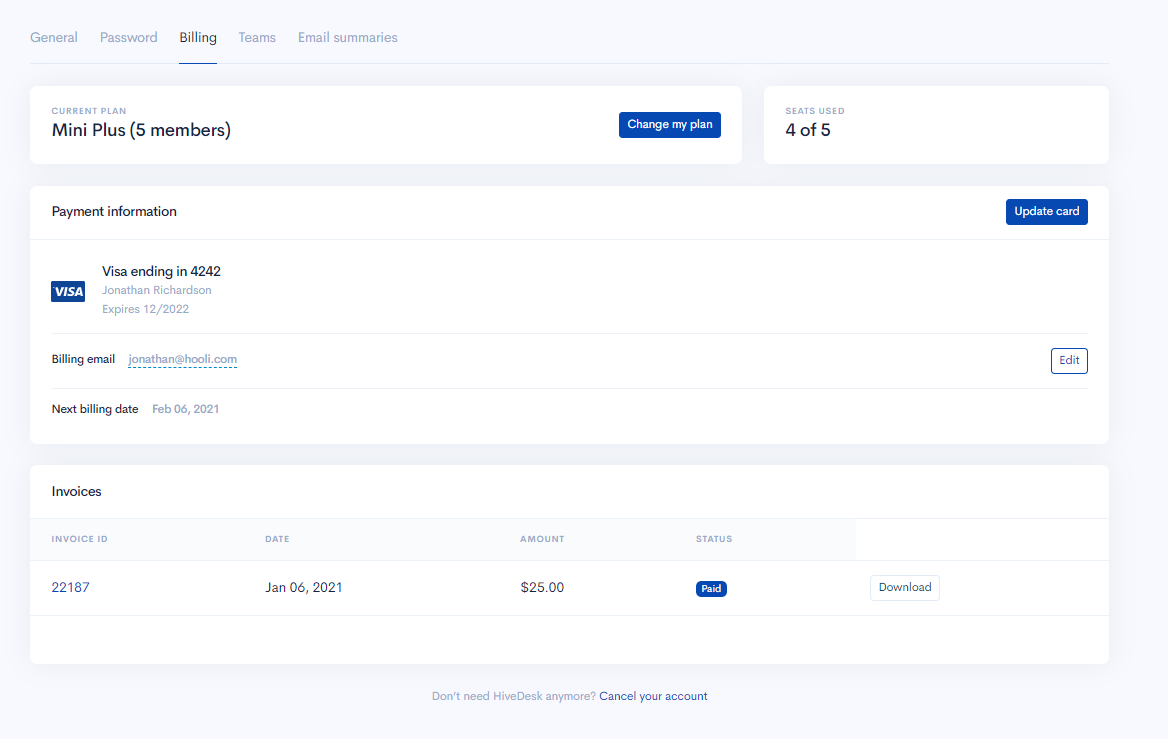Click the cardholder name Jonathan Richardson
Screen dimensions: 1168x739
(156, 290)
